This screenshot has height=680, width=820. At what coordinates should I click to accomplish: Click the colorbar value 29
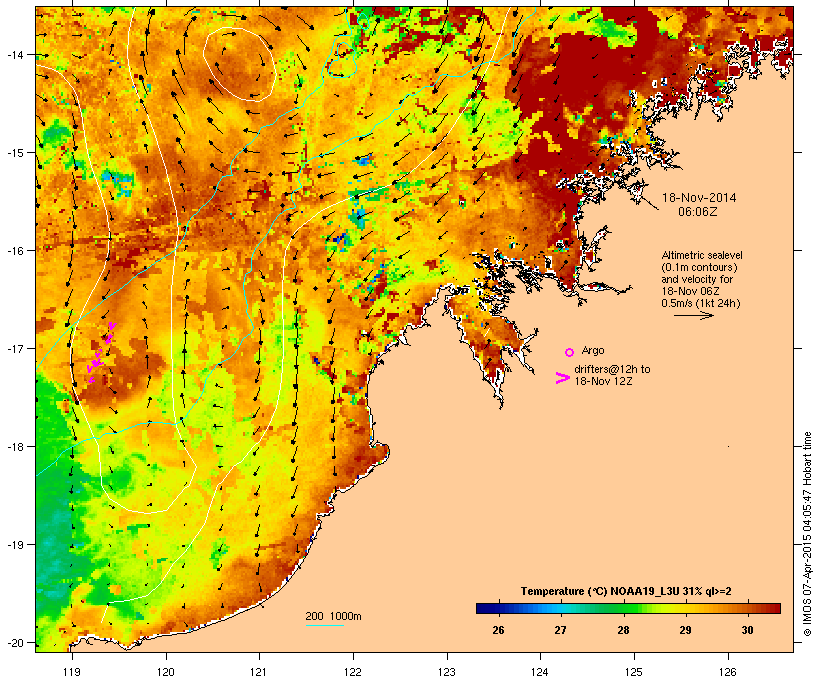pos(685,630)
